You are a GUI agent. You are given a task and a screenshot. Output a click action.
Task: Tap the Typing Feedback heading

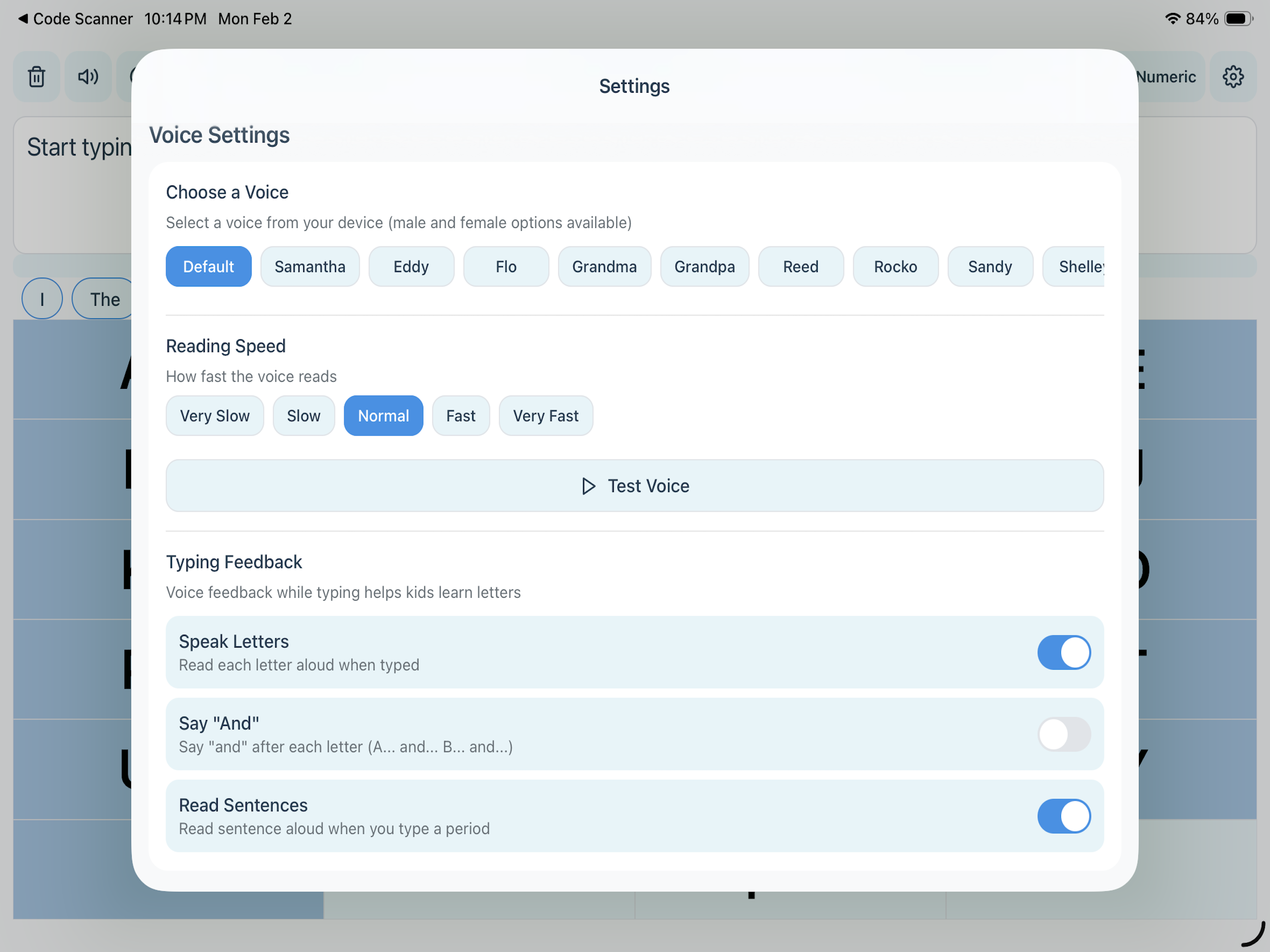tap(234, 562)
